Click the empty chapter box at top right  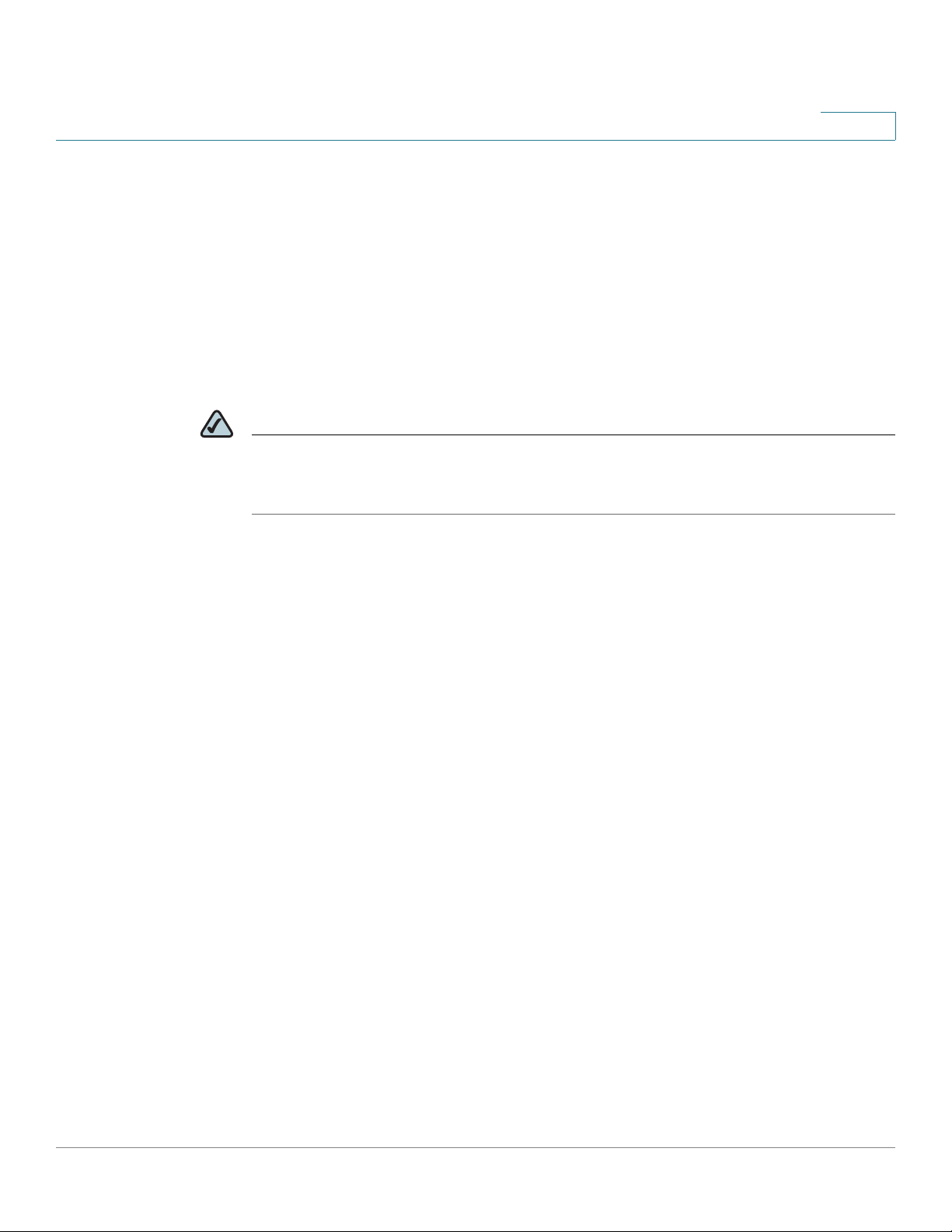coord(858,126)
